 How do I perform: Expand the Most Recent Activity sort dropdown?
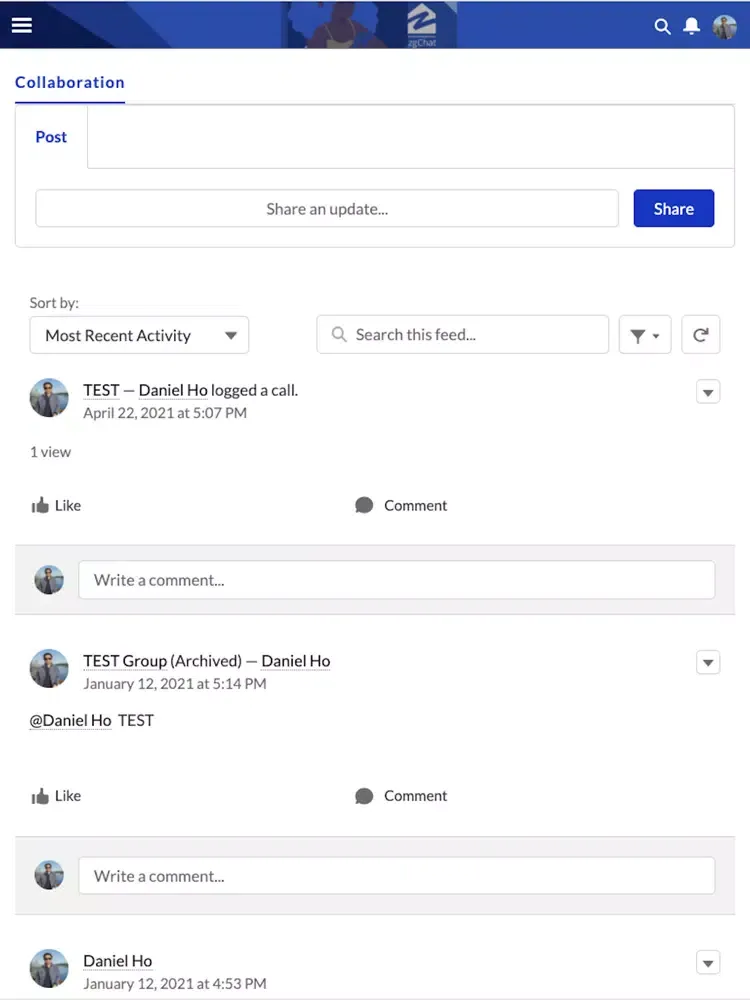(139, 335)
